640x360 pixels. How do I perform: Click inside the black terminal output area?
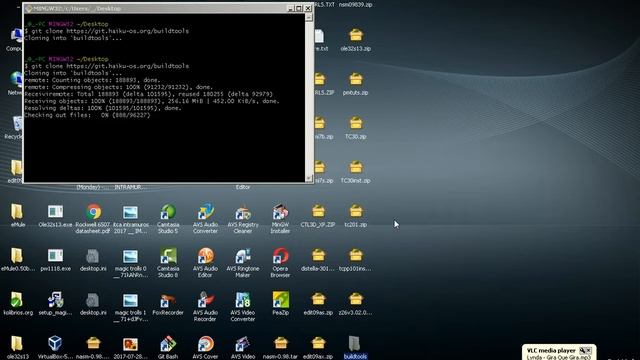pos(164,98)
